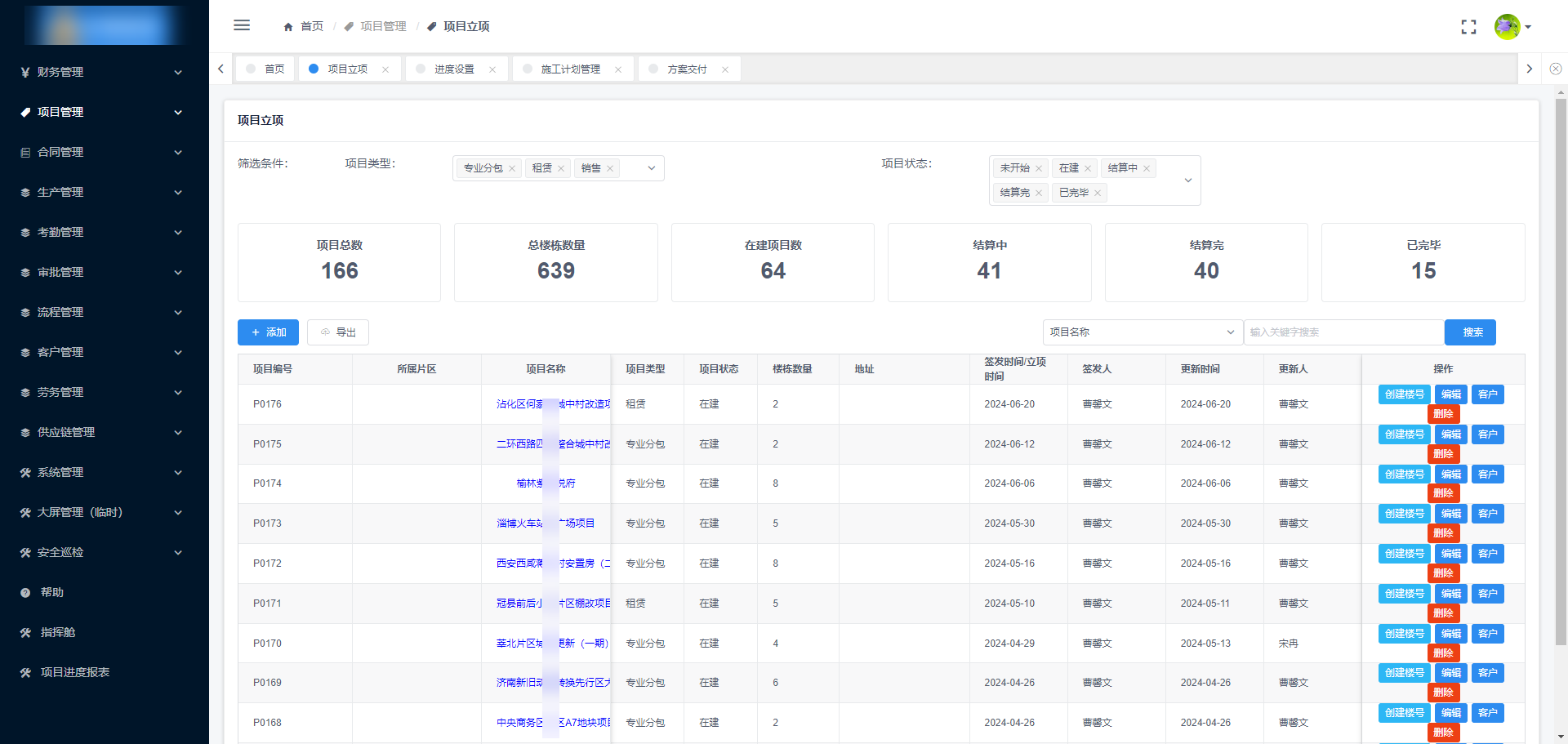Click 编辑 for project P0170

point(1451,634)
